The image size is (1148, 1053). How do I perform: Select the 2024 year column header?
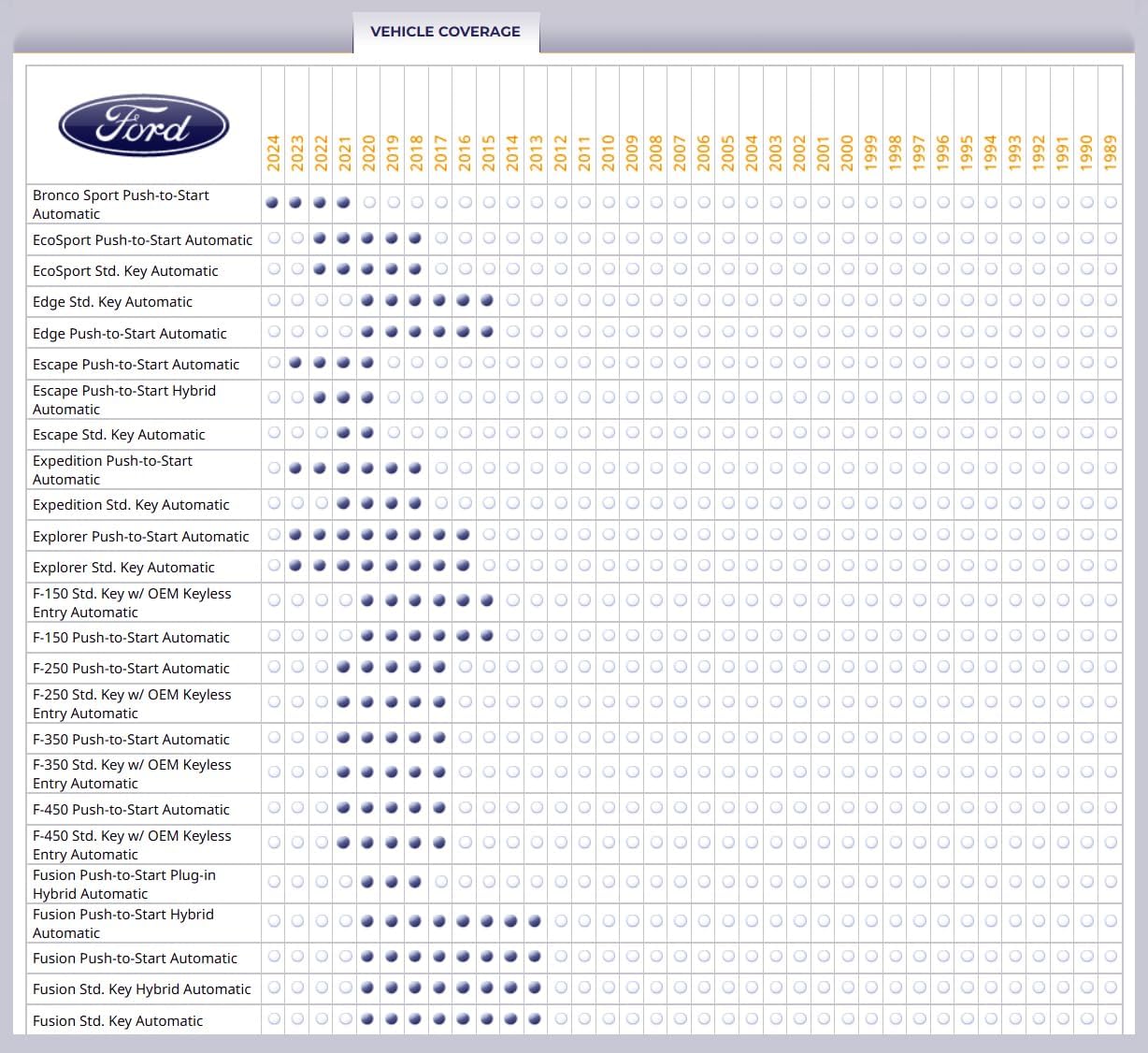(x=273, y=152)
